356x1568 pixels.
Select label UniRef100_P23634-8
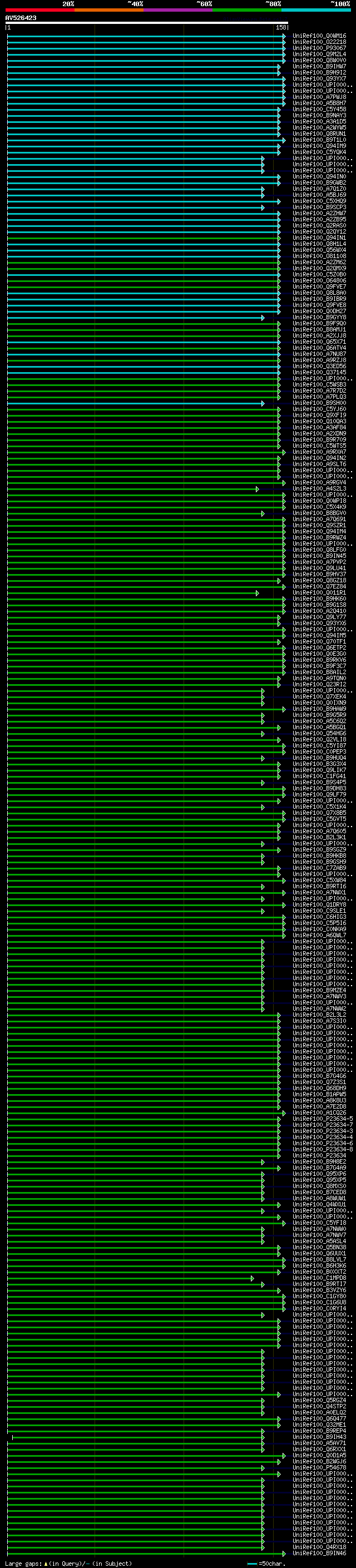pyautogui.click(x=323, y=1149)
